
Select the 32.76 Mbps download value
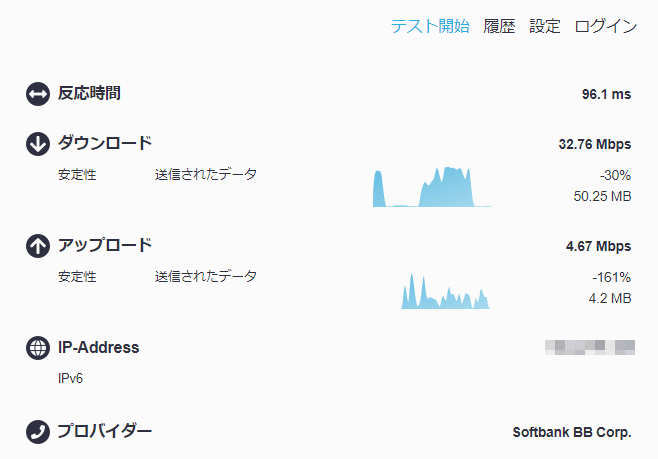(x=595, y=144)
